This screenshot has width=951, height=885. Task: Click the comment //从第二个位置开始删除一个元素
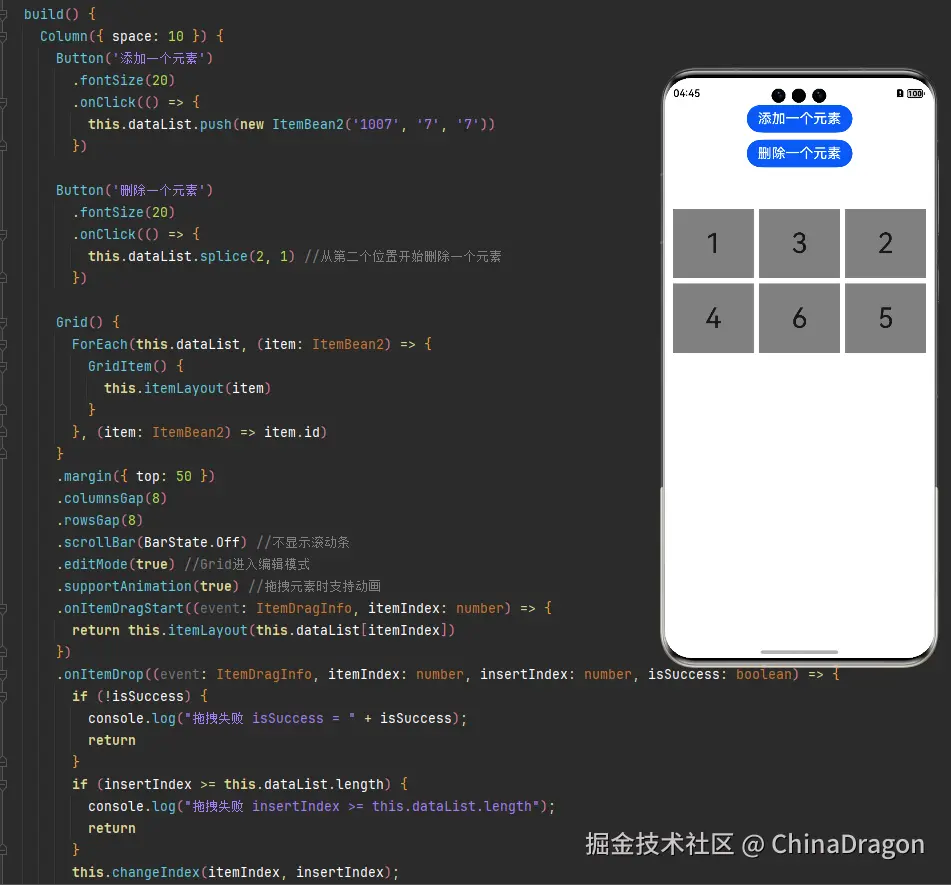click(403, 257)
